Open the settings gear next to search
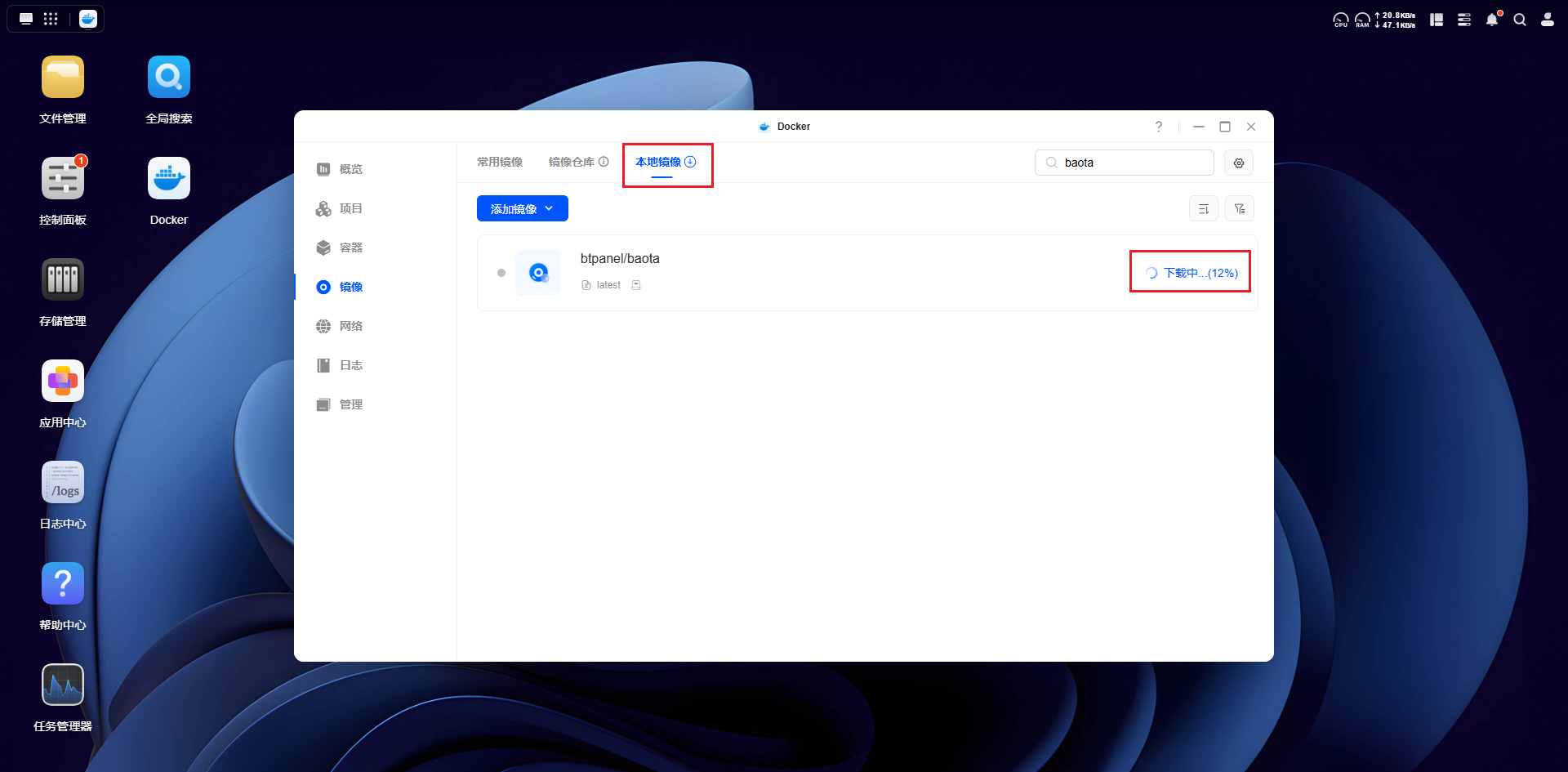This screenshot has width=1568, height=772. [1239, 163]
